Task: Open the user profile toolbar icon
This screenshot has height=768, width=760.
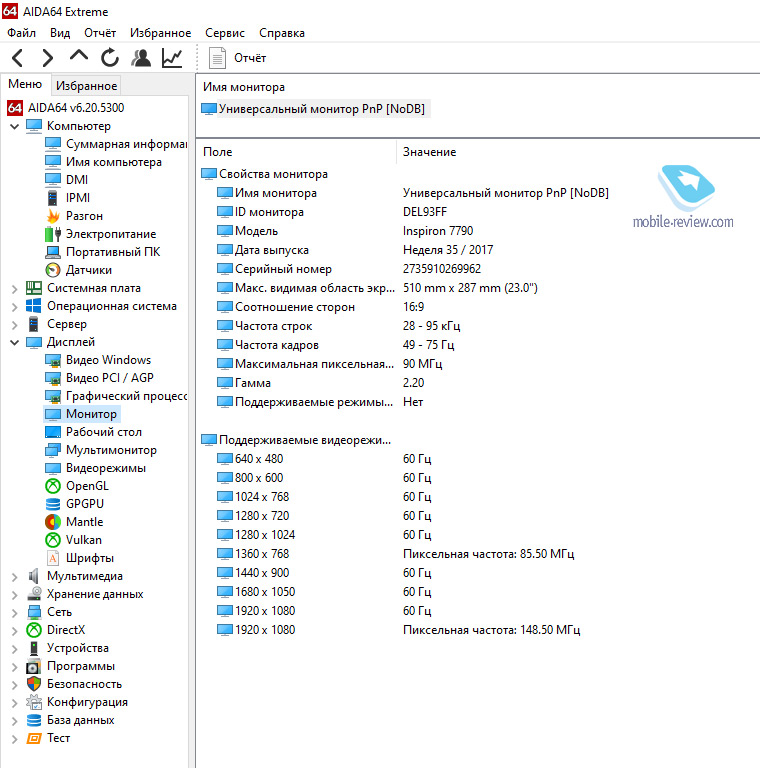Action: [x=141, y=58]
